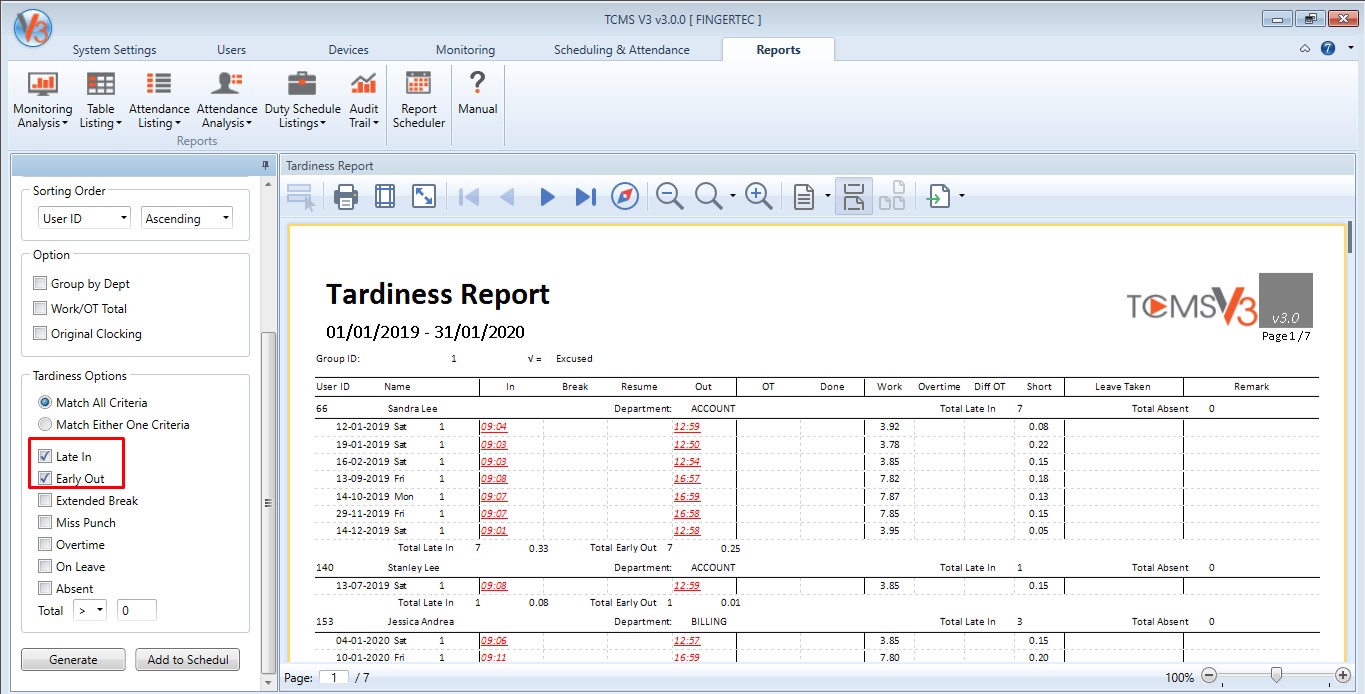Go to previous report page
Screen dimensions: 1365x694
coord(507,197)
